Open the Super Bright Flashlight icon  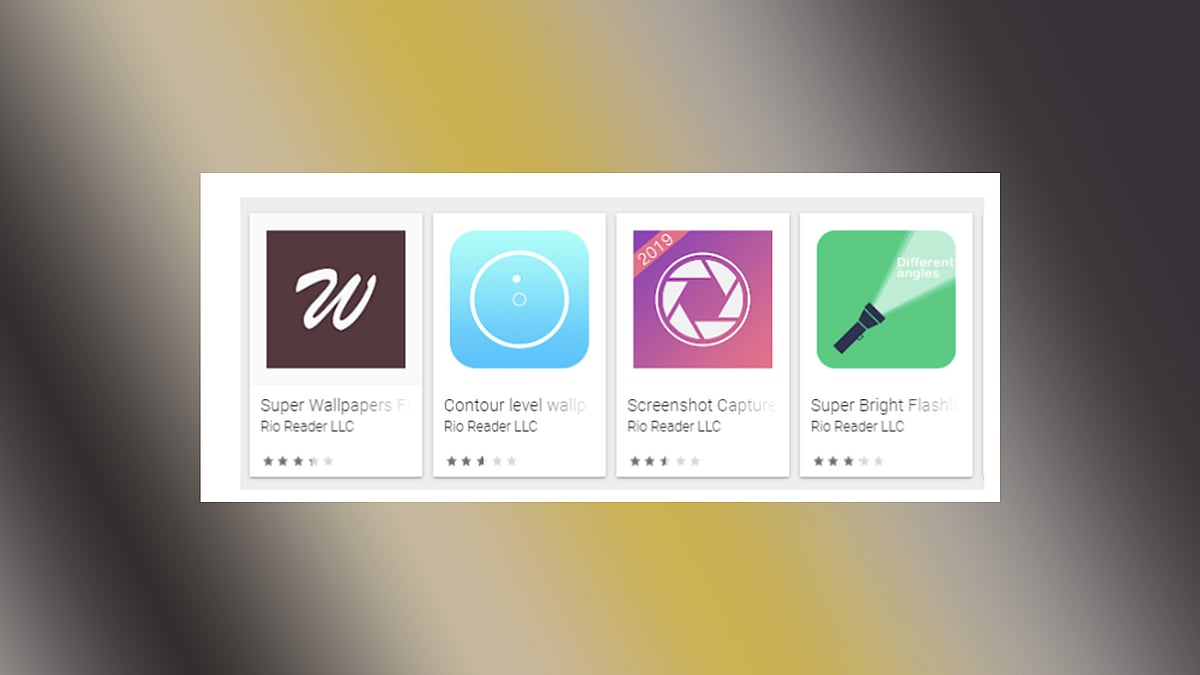point(886,299)
